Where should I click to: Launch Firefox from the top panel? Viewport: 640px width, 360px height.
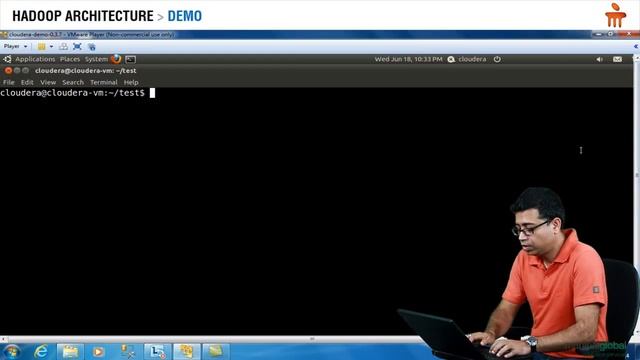click(116, 59)
